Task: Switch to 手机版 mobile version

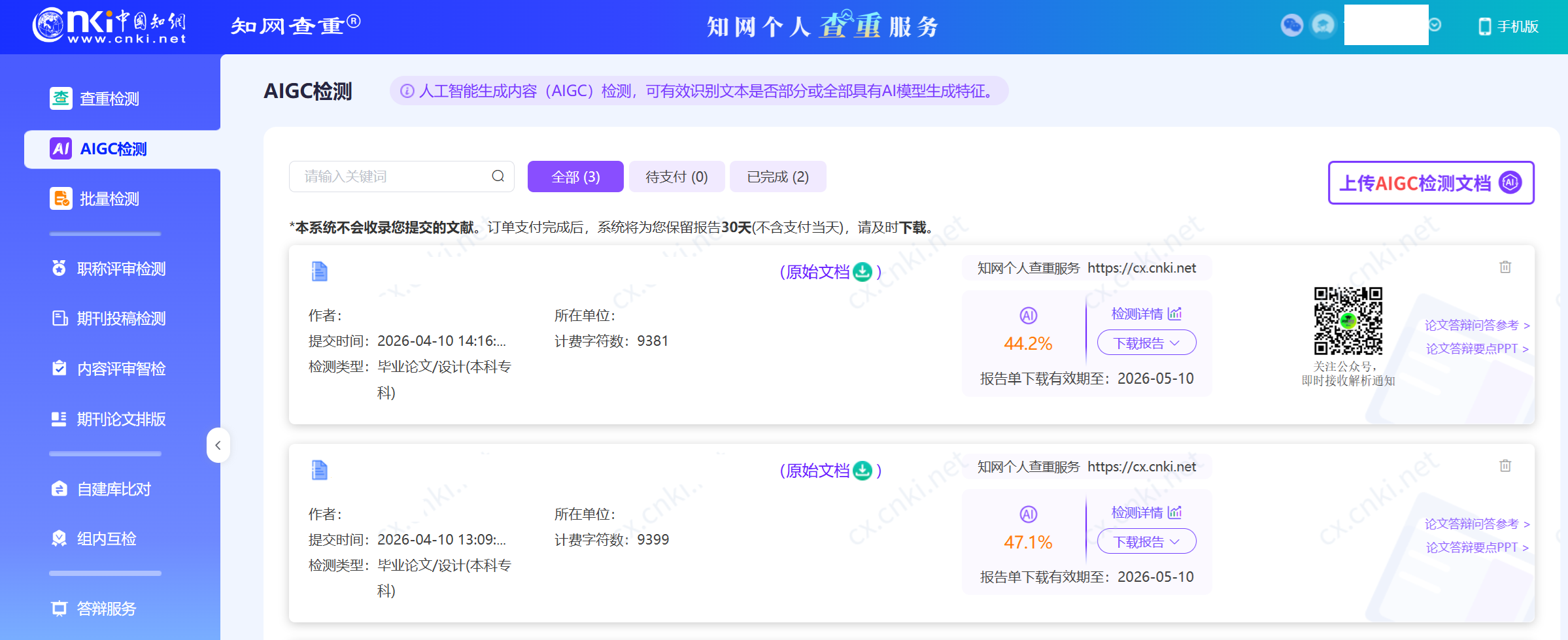Action: [1508, 26]
